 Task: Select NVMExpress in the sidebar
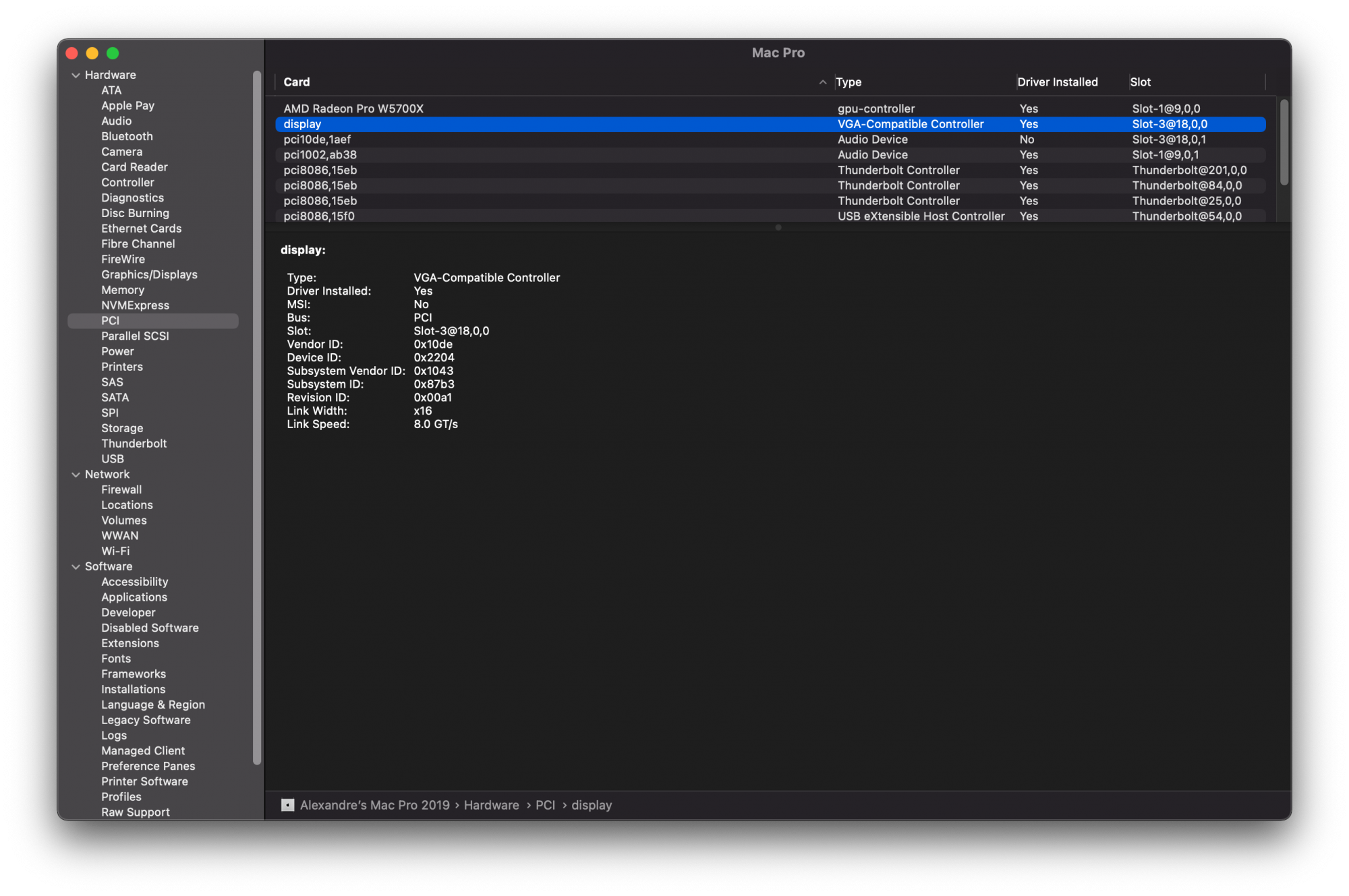135,305
